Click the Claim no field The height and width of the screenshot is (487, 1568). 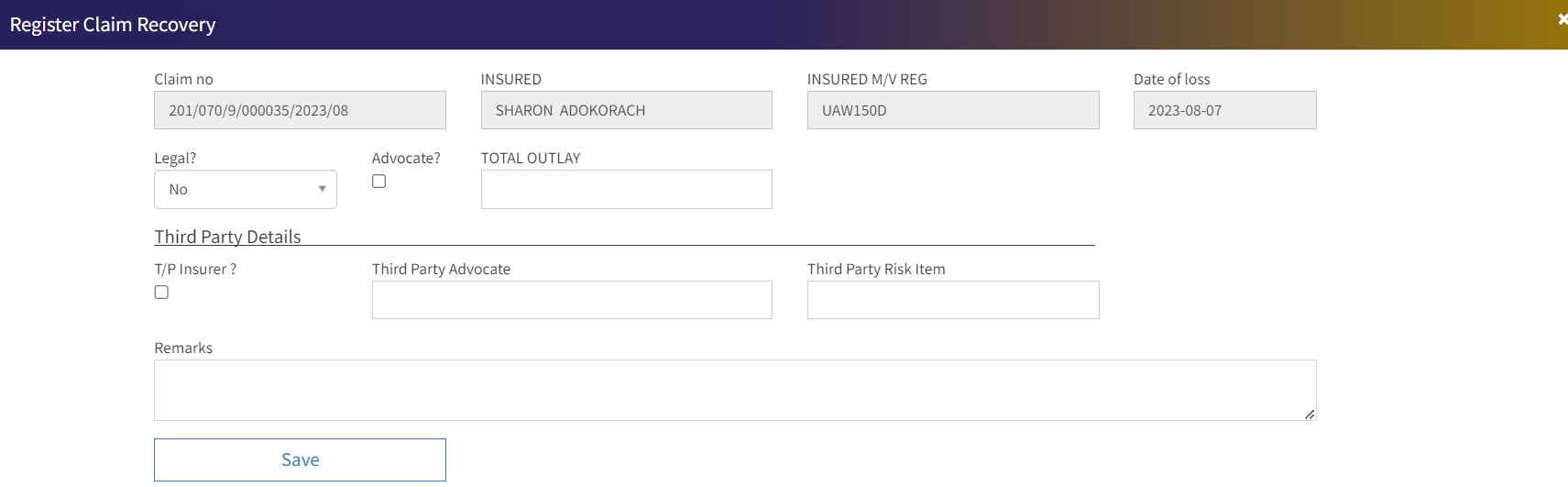[300, 110]
